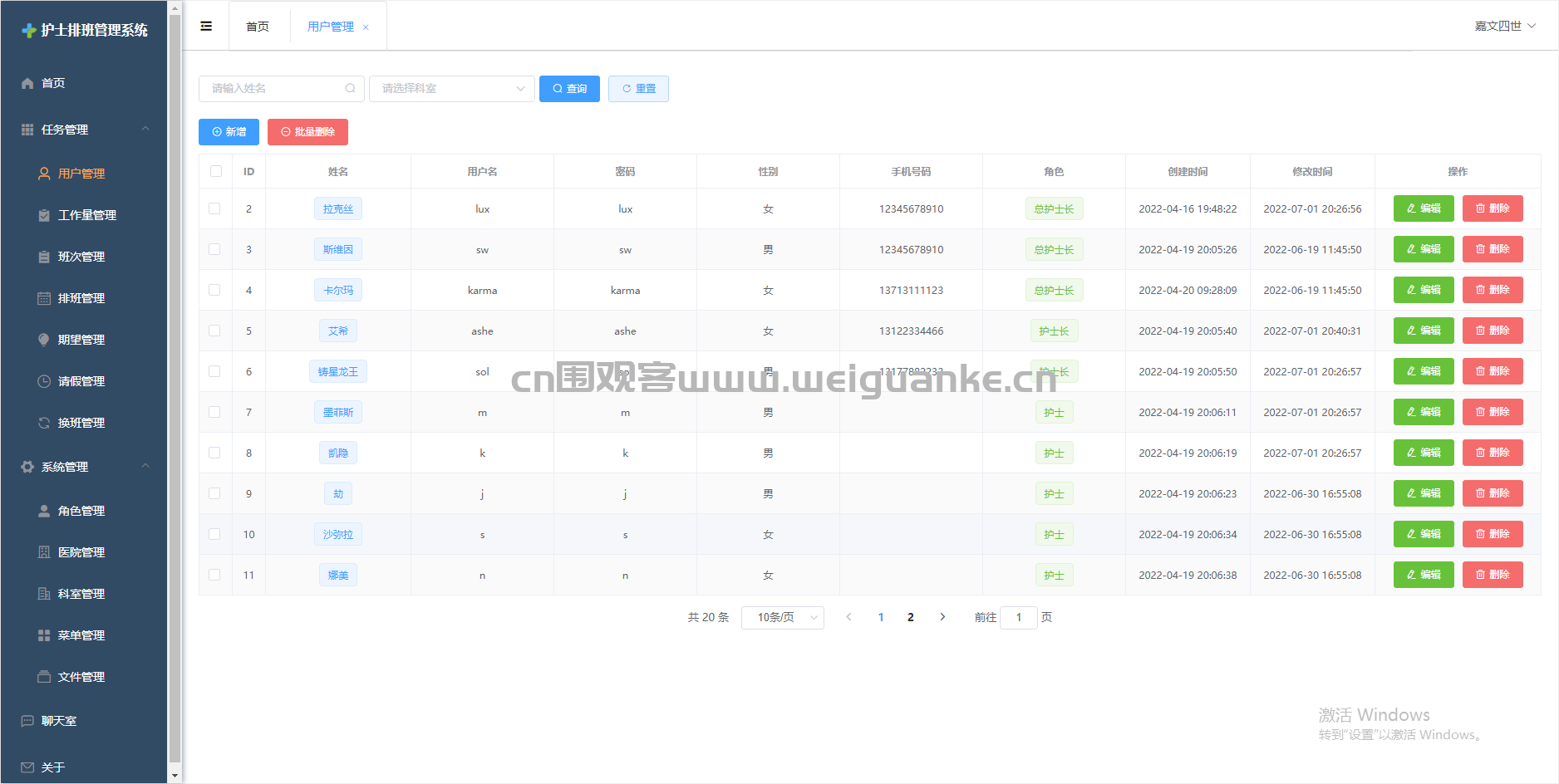Collapse the 任务管理 menu chevron
Viewport: 1559px width, 784px height.
[145, 129]
